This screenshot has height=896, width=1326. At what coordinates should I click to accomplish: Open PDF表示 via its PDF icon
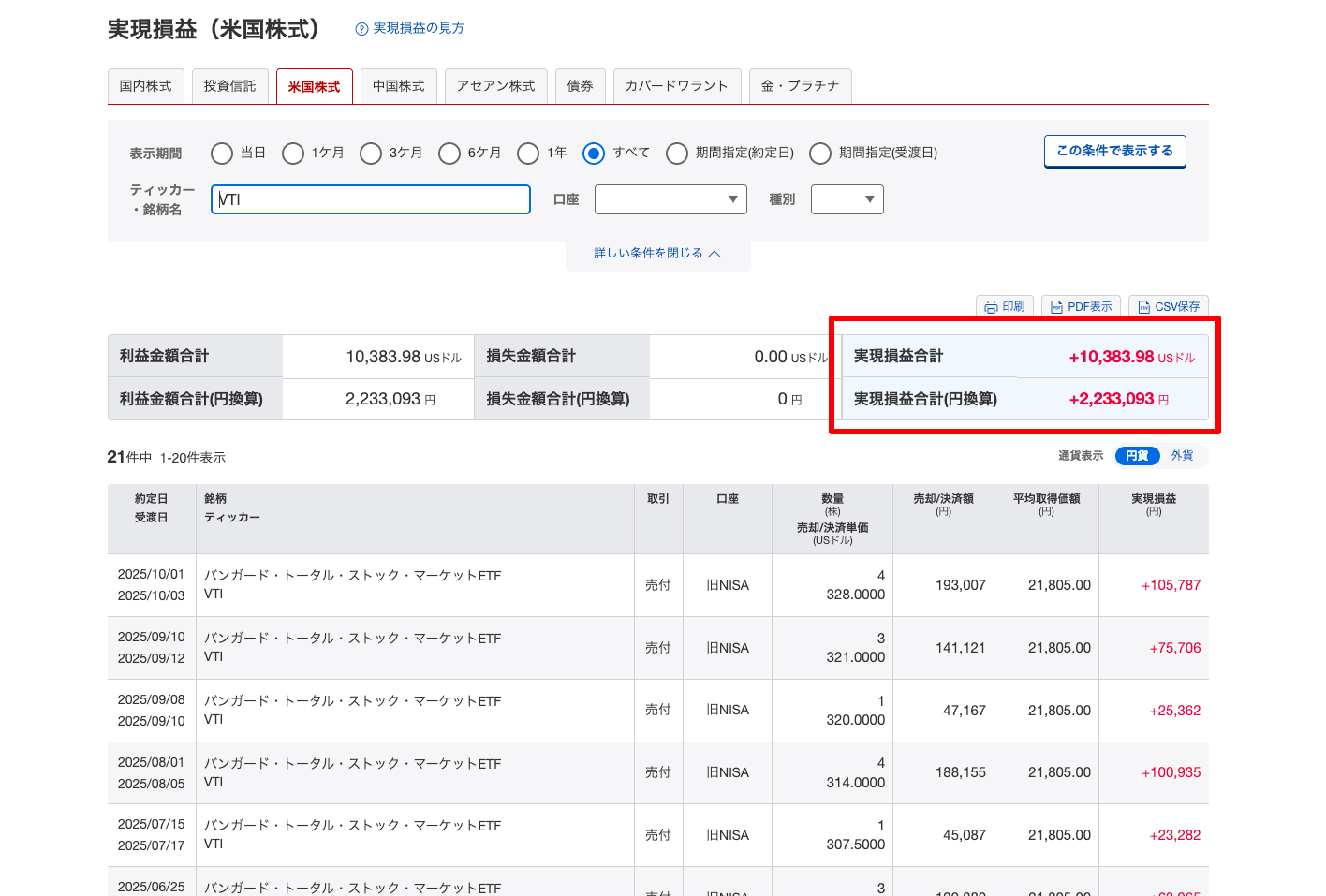(1056, 307)
